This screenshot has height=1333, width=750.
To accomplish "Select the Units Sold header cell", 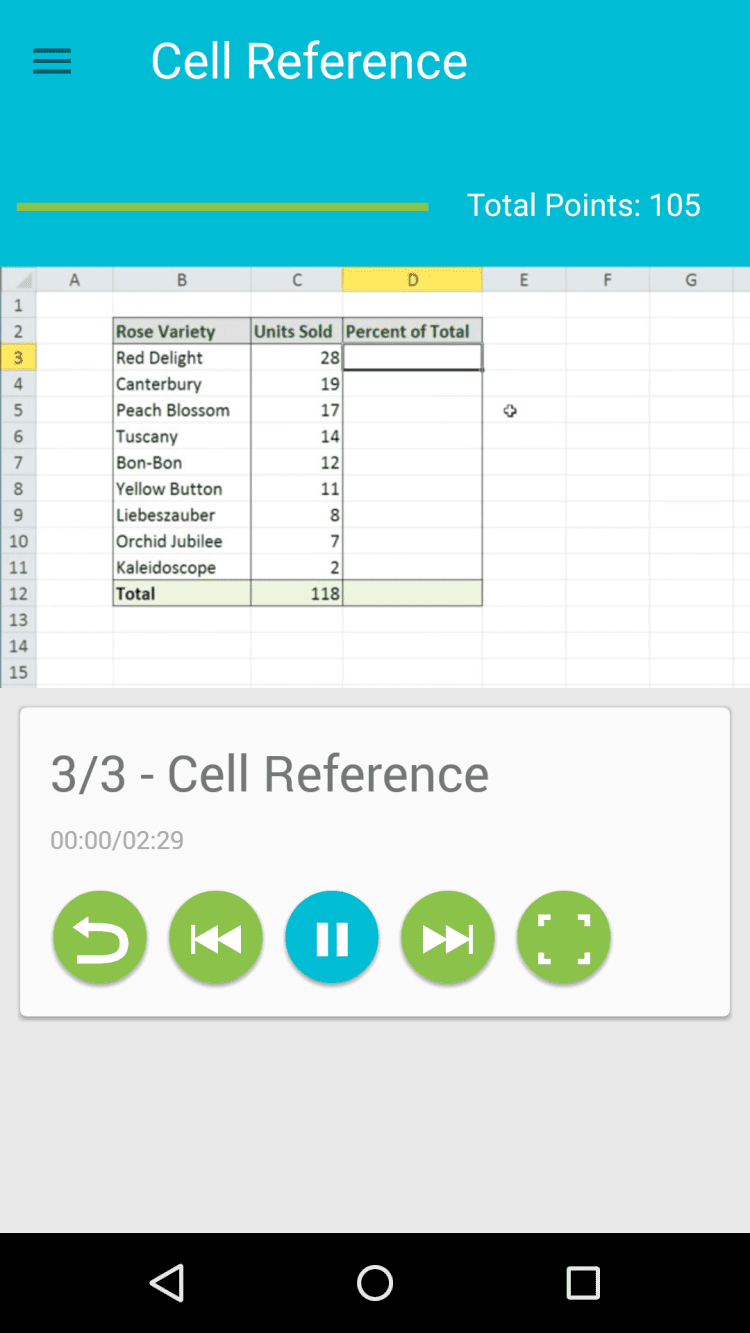I will [x=296, y=331].
